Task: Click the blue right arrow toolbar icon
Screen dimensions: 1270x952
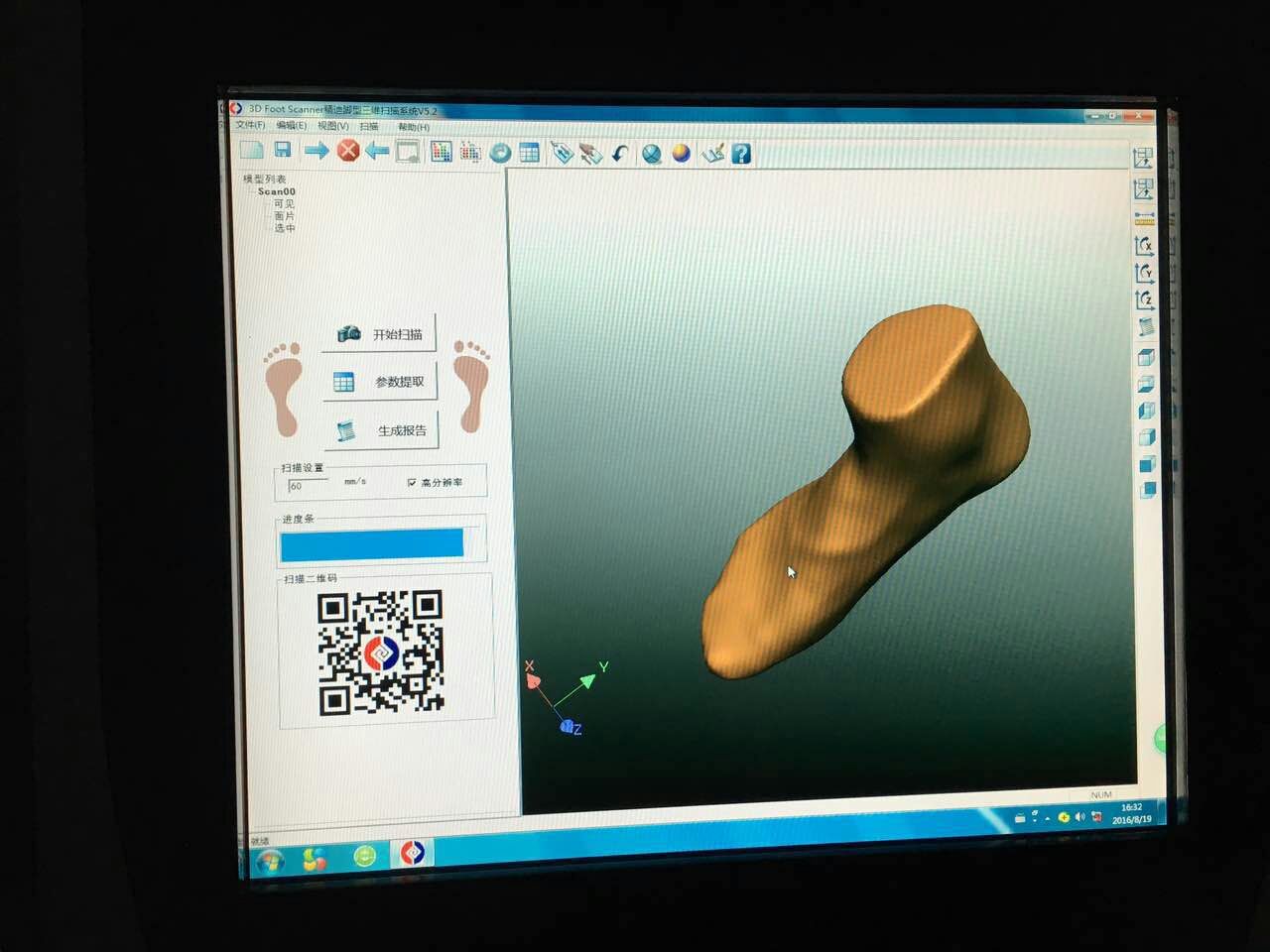Action: pos(317,151)
